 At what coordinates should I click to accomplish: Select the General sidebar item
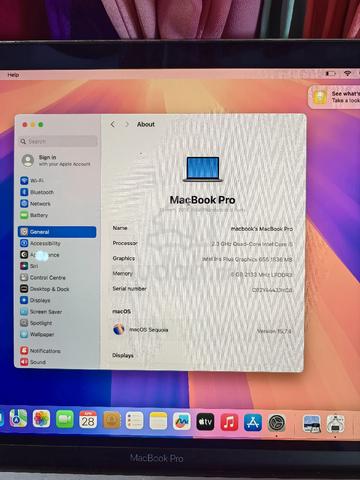pyautogui.click(x=57, y=232)
